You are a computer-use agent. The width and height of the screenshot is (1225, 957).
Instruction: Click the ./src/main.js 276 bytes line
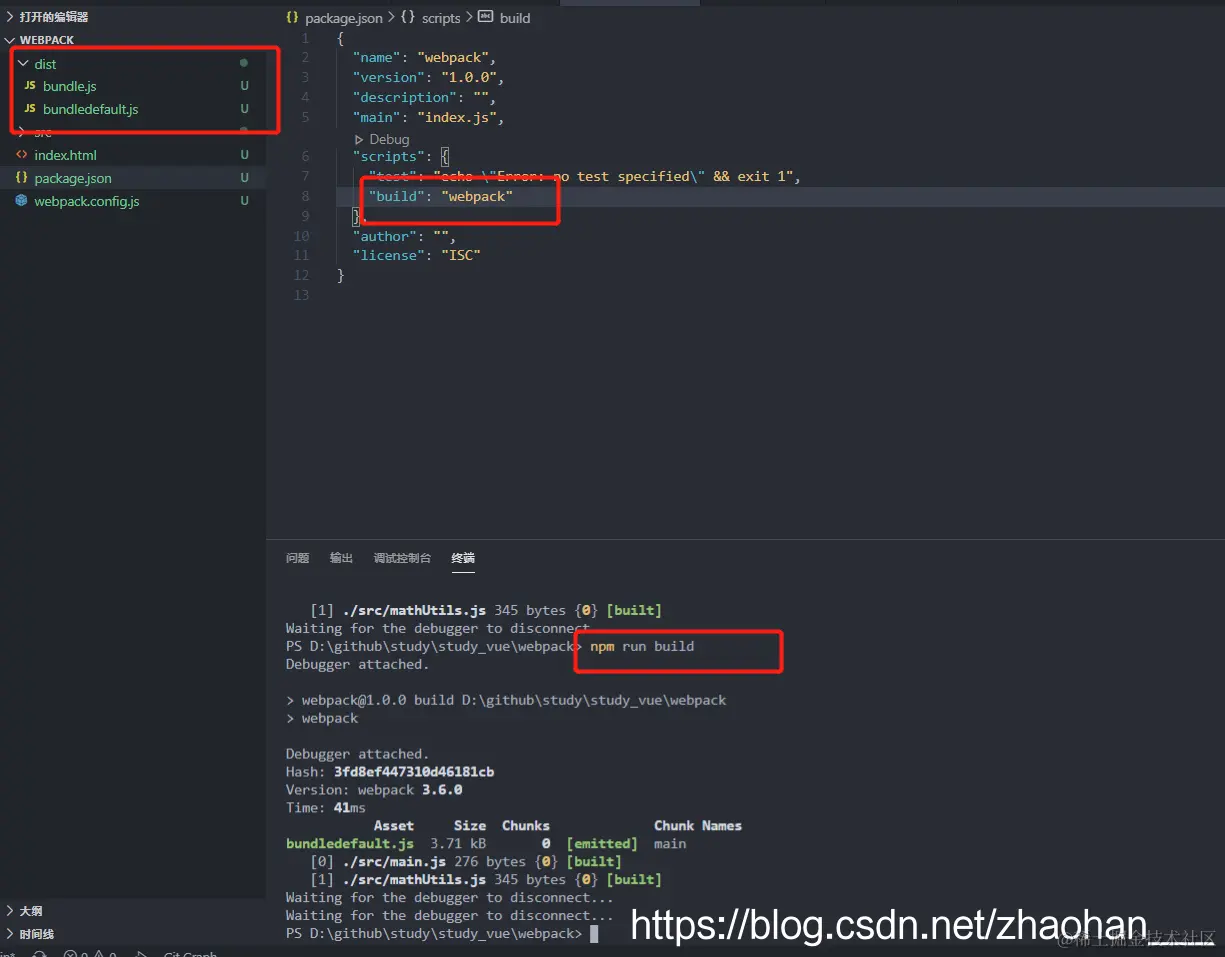[466, 861]
